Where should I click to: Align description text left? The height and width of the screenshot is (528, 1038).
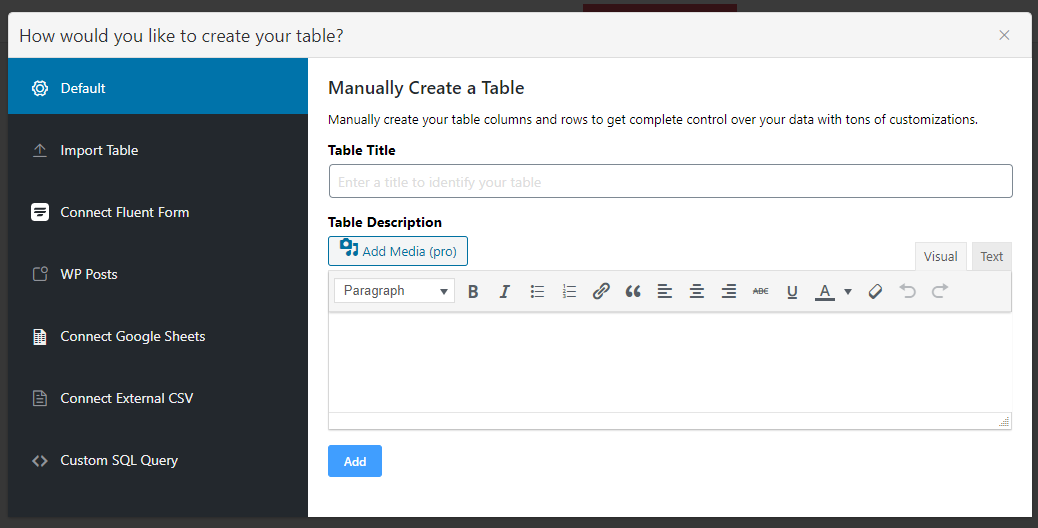pos(665,291)
